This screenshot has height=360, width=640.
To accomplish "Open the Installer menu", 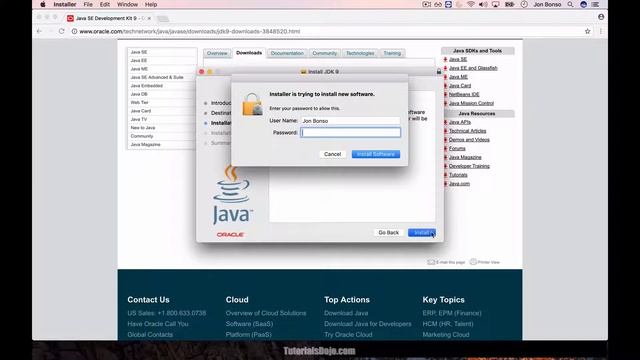I will [64, 4].
